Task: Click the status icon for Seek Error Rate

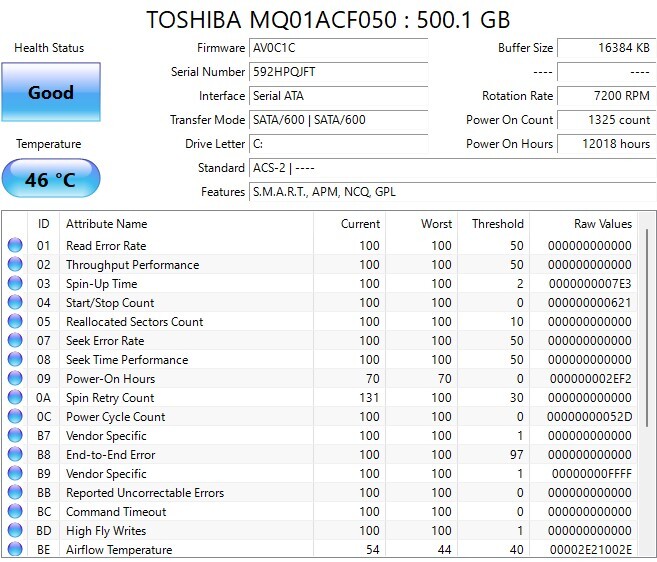Action: click(x=15, y=340)
